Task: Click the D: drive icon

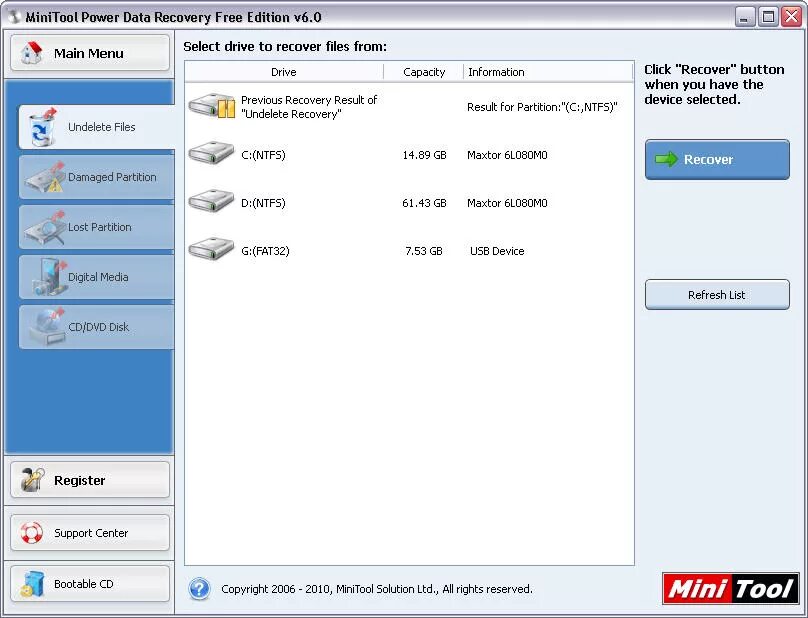Action: 211,202
